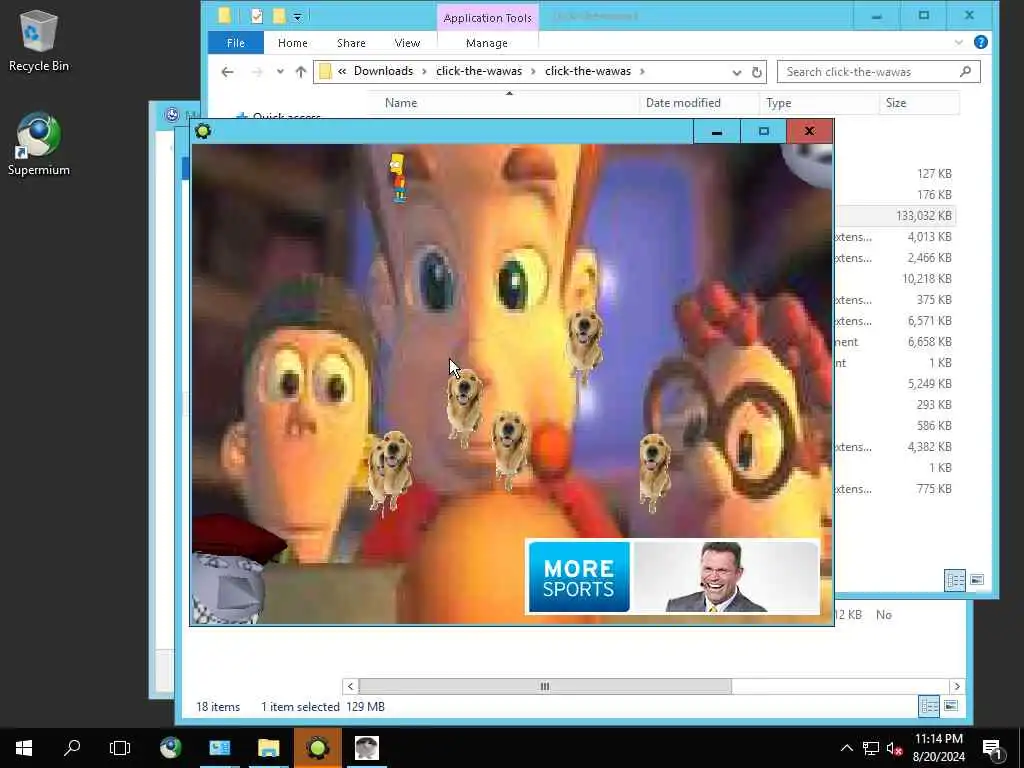Switch back Explorer window to details view
Viewport: 1024px width, 768px height.
(x=929, y=706)
